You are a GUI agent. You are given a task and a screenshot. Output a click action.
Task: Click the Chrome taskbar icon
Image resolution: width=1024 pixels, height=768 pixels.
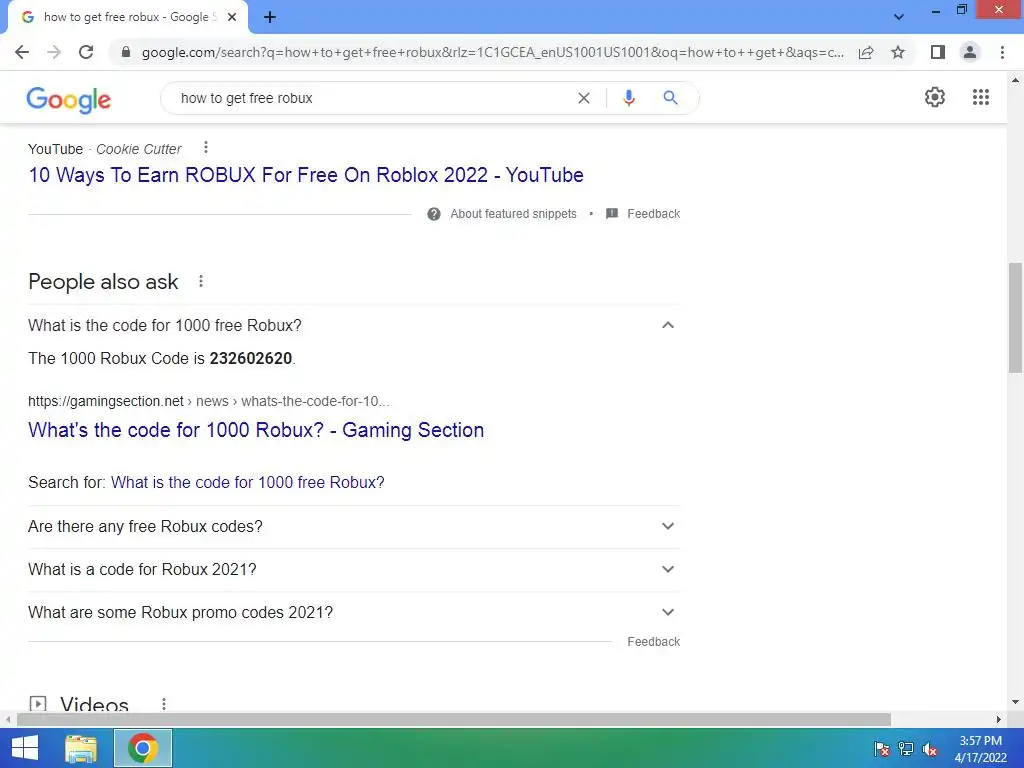coord(143,748)
